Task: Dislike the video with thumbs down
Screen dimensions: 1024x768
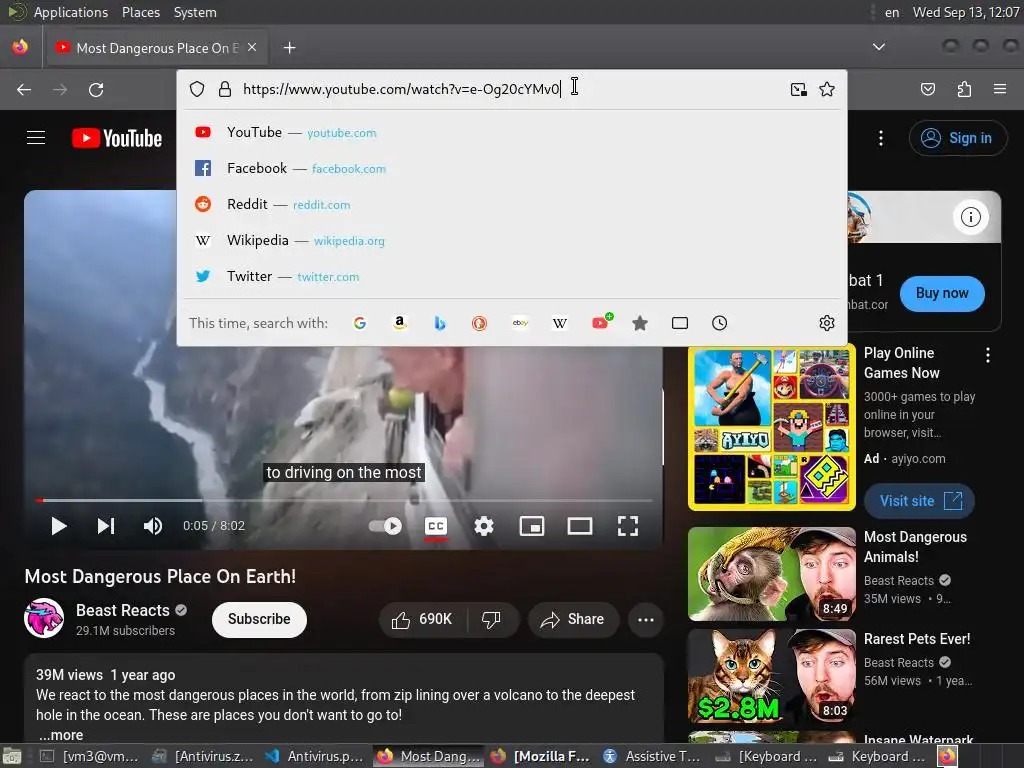Action: click(x=491, y=620)
